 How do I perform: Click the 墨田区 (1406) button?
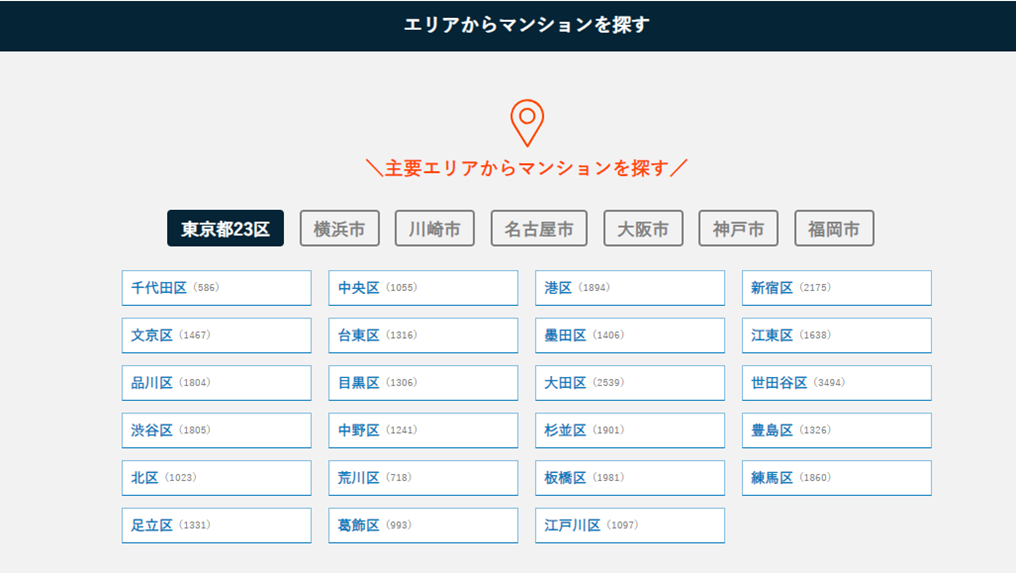click(x=630, y=335)
